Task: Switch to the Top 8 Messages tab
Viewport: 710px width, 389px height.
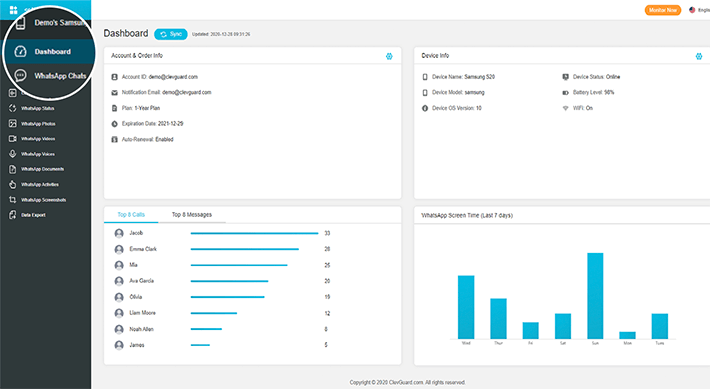Action: pyautogui.click(x=192, y=215)
